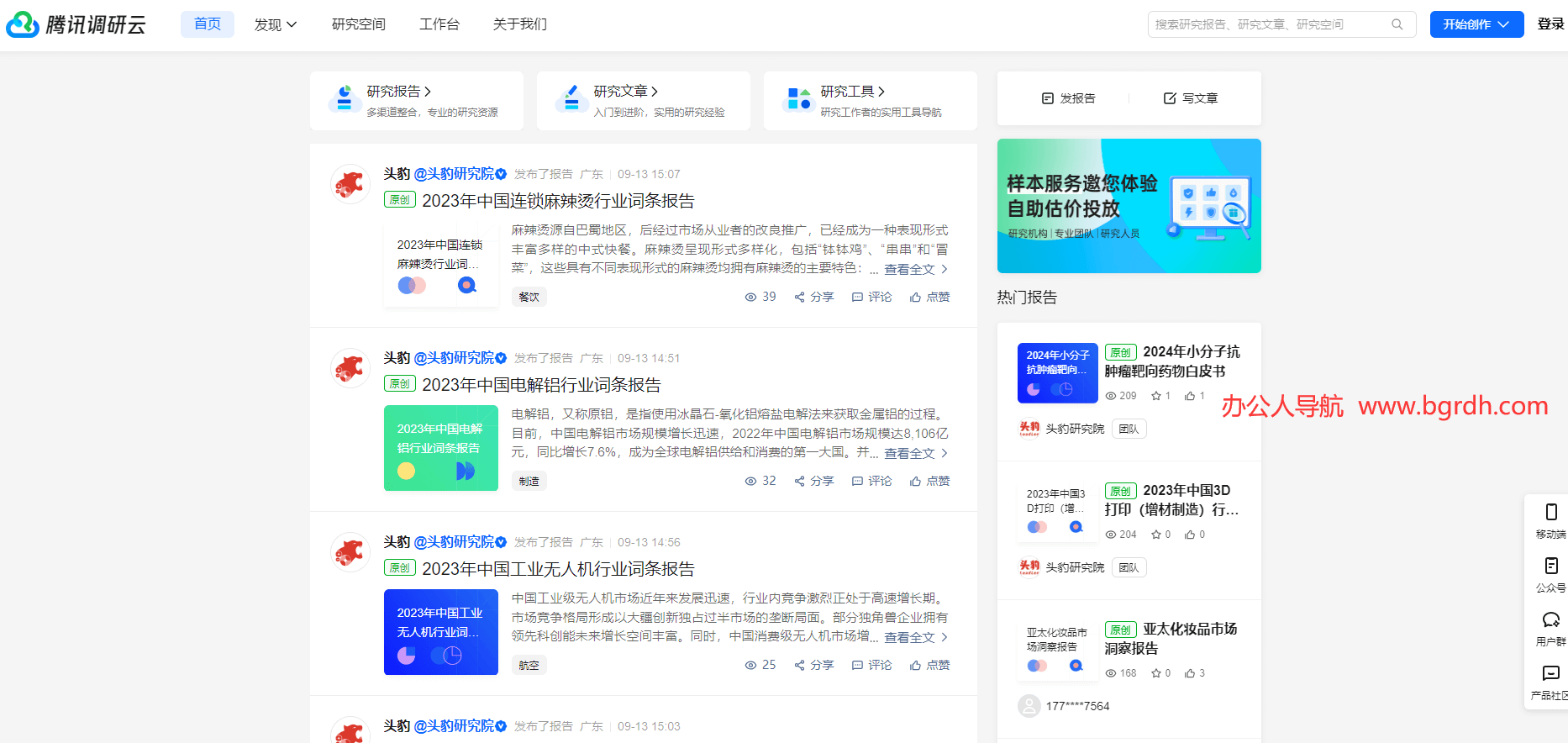Share the 工业无人机 report via 分享
Screen dimensions: 1568x743
(x=814, y=665)
